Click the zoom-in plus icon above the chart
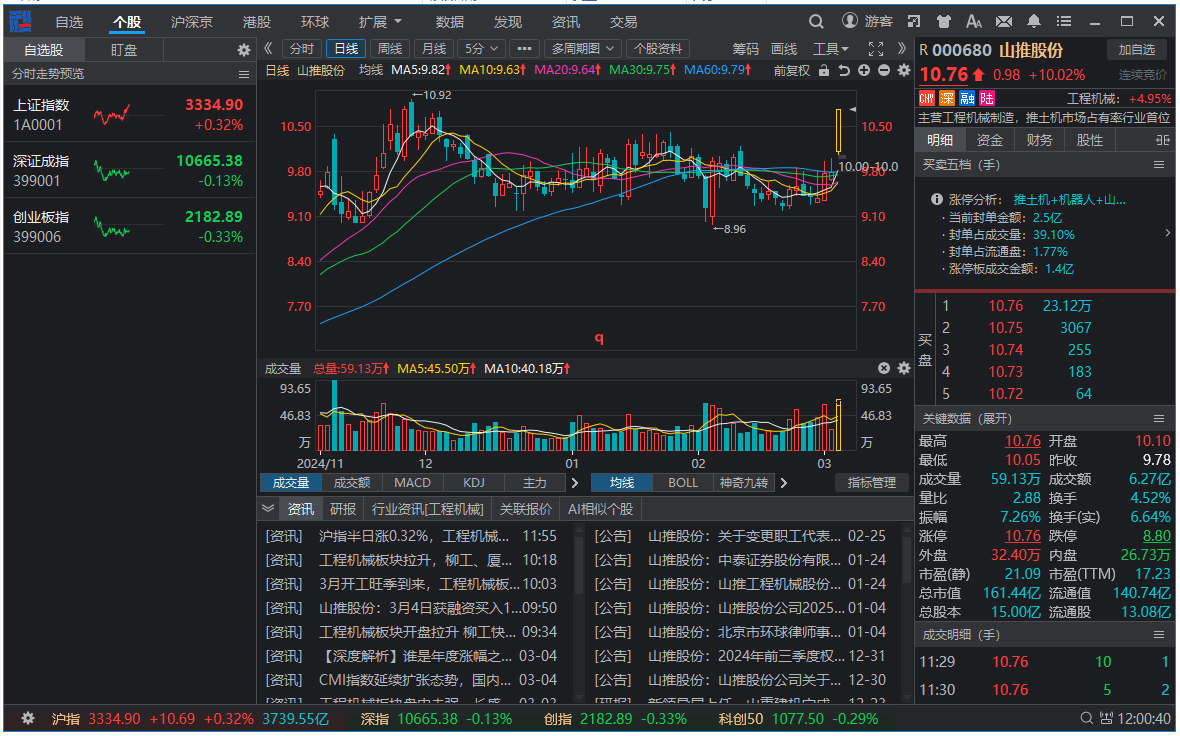The image size is (1180, 736). 863,71
